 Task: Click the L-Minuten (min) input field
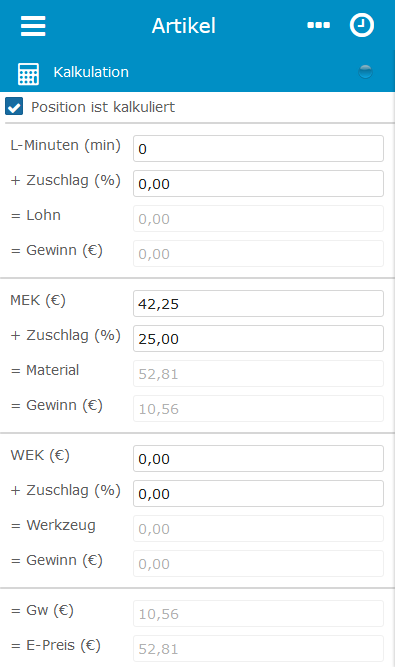click(x=259, y=148)
